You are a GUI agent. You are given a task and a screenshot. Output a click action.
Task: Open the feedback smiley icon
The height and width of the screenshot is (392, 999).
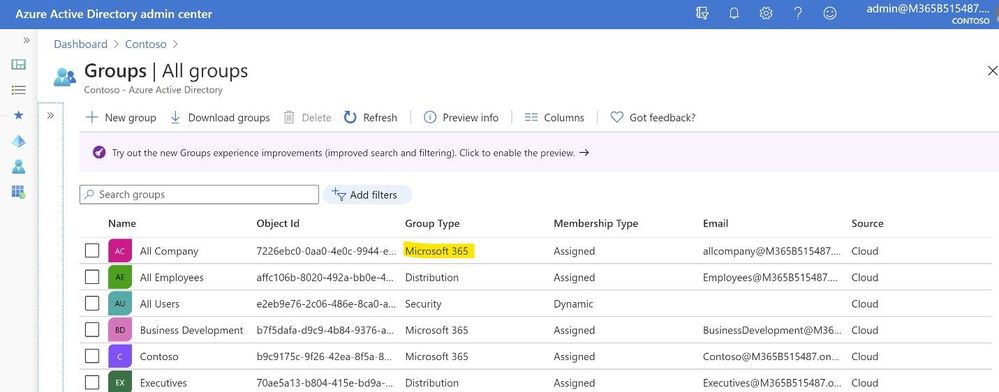tap(830, 13)
